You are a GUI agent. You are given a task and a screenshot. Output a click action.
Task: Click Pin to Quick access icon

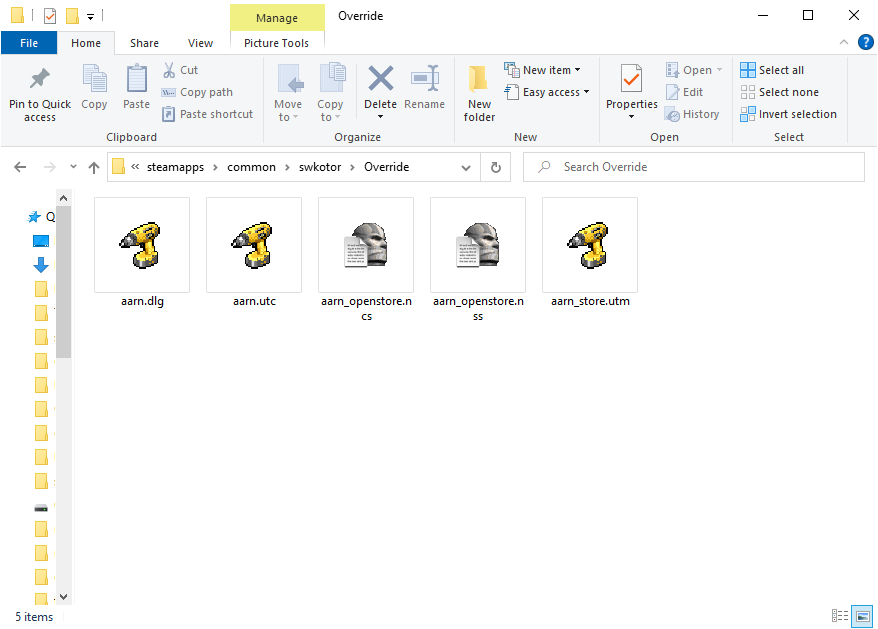point(40,79)
